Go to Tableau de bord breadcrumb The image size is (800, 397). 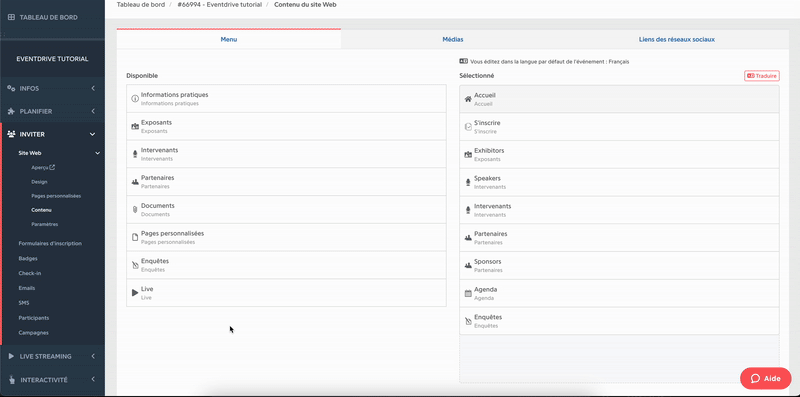141,5
